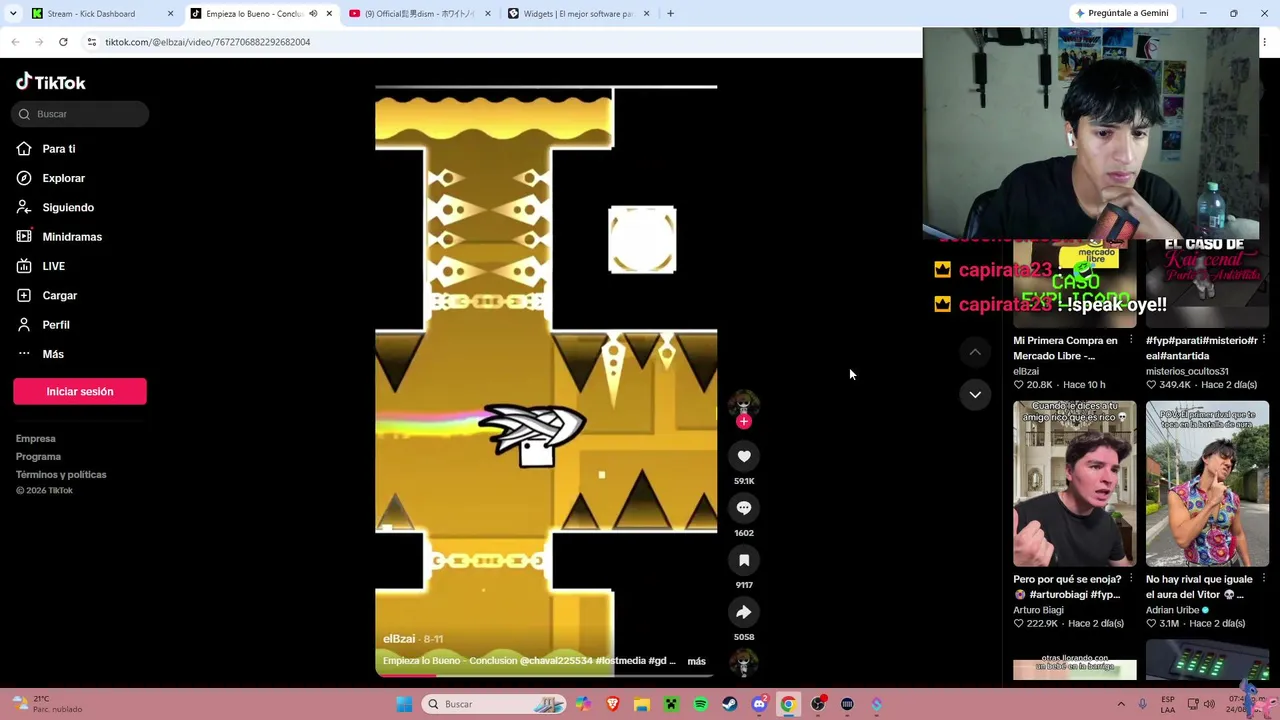
Task: Click the TikTok URL address bar
Action: coord(500,42)
